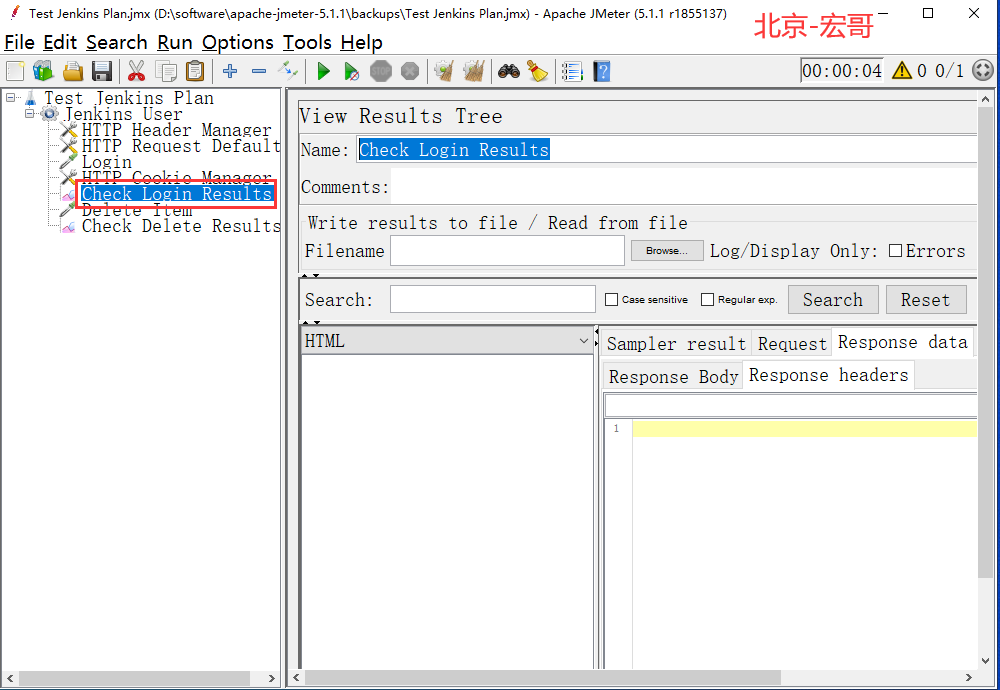This screenshot has width=1000, height=690.
Task: Click the Shutdown test icon
Action: [410, 71]
